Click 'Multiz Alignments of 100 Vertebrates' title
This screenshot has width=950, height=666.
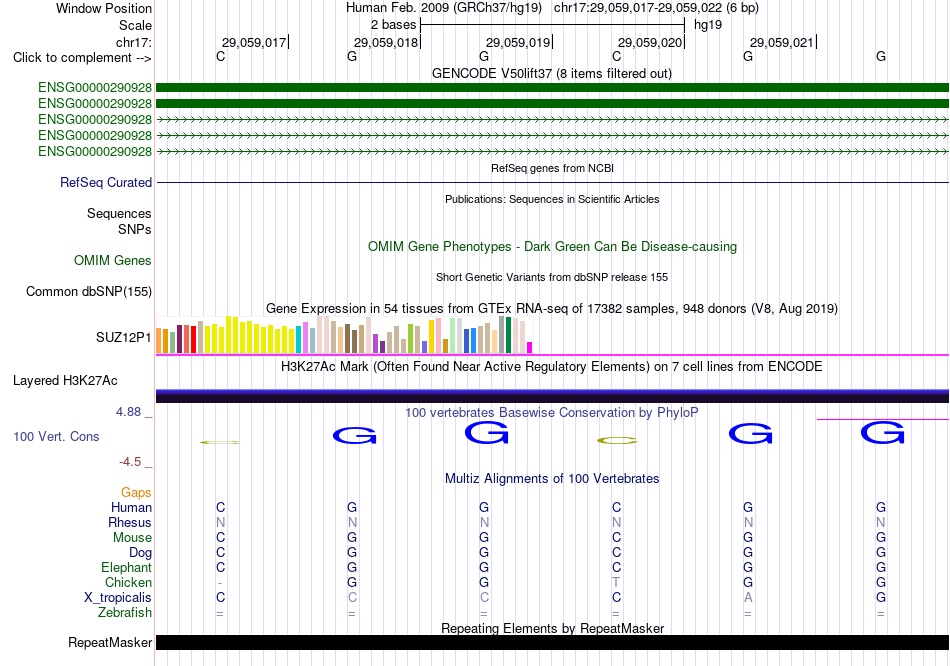[x=552, y=479]
